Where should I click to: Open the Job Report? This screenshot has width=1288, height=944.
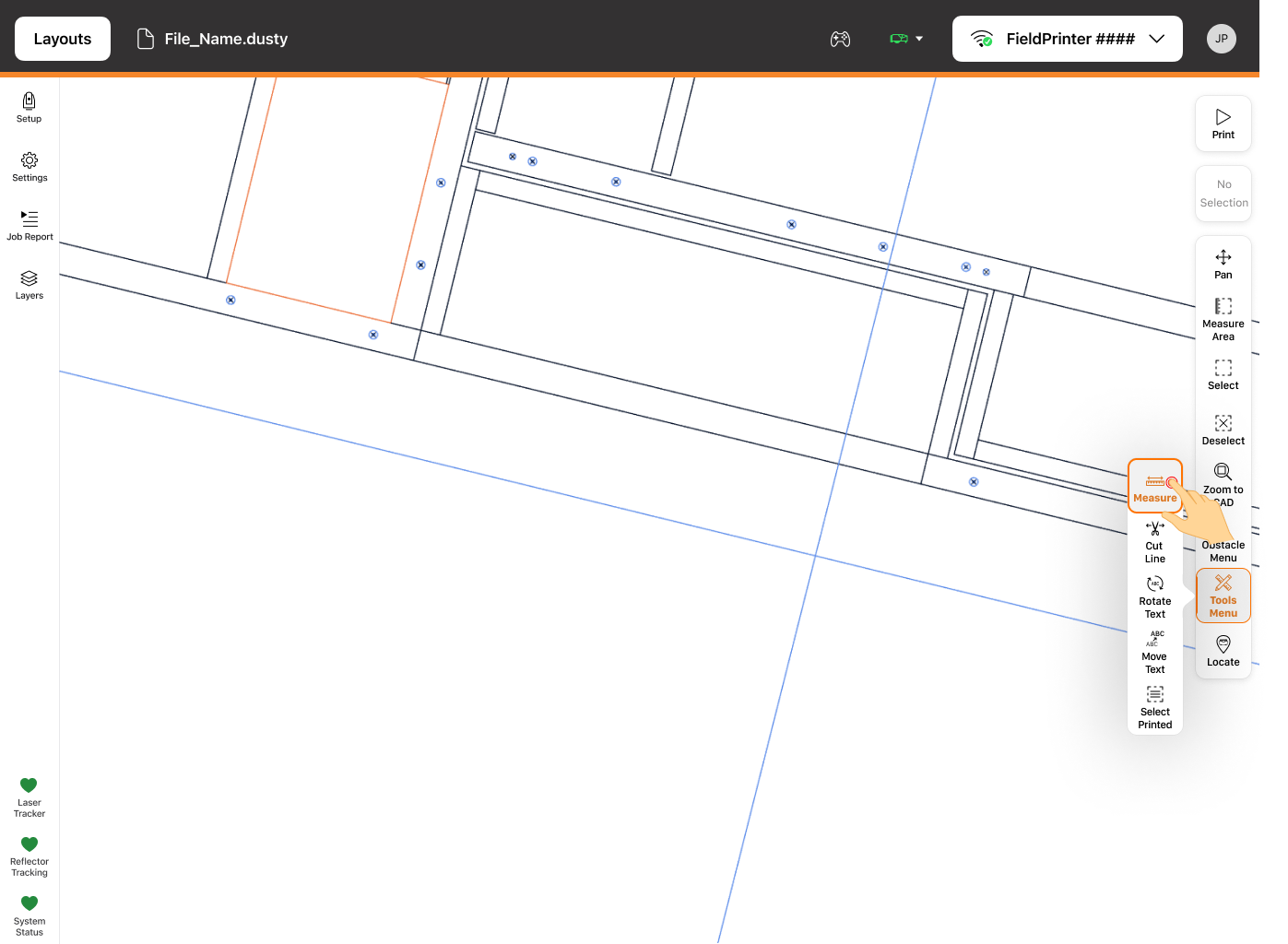click(x=30, y=226)
